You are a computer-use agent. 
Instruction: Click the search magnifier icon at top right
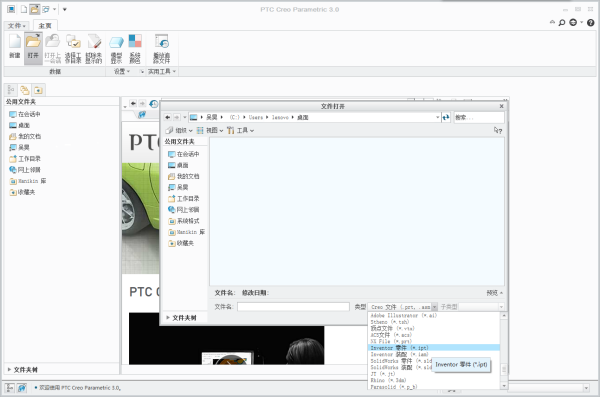click(x=562, y=23)
